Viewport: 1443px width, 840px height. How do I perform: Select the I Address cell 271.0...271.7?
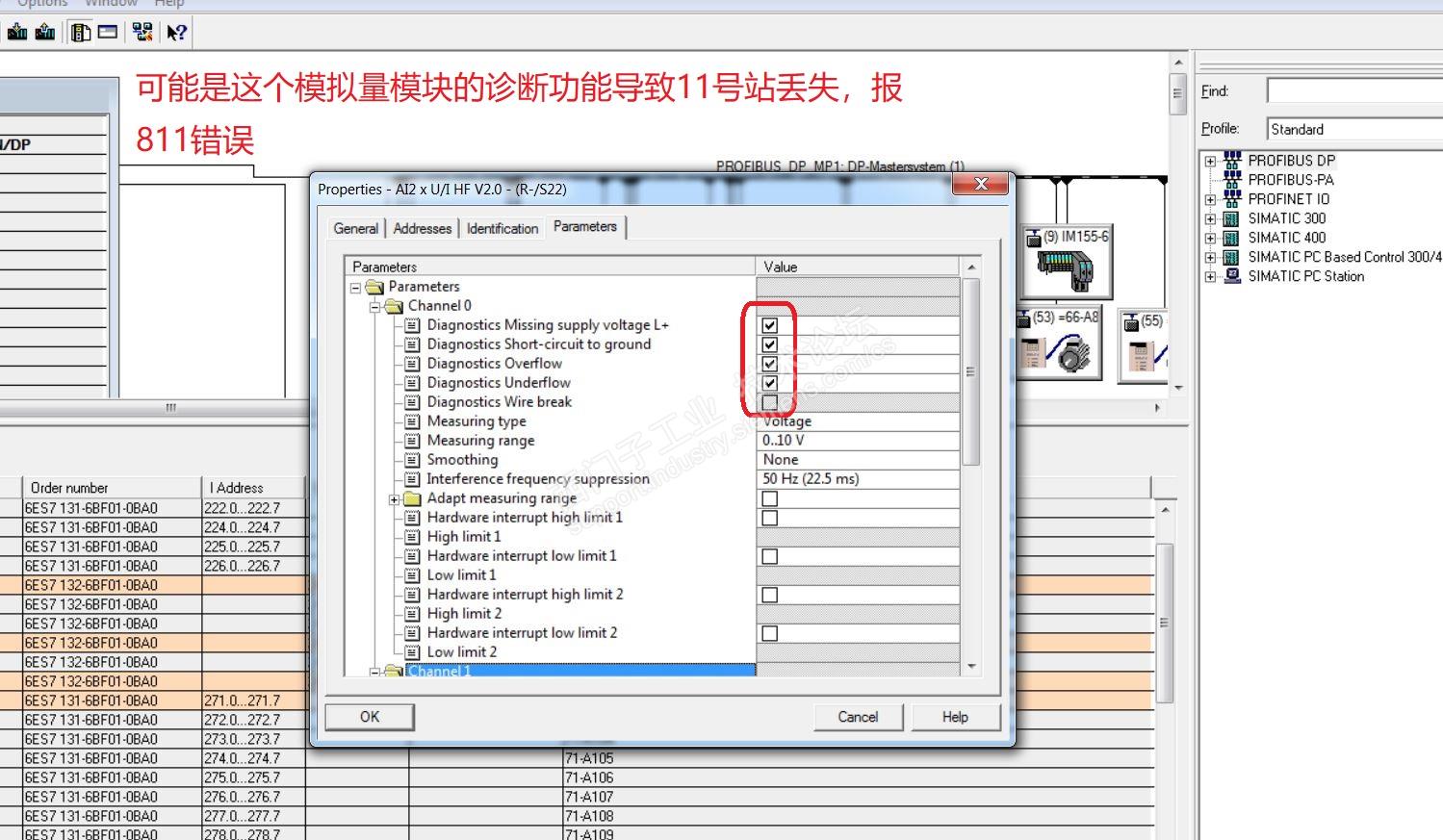pyautogui.click(x=253, y=700)
